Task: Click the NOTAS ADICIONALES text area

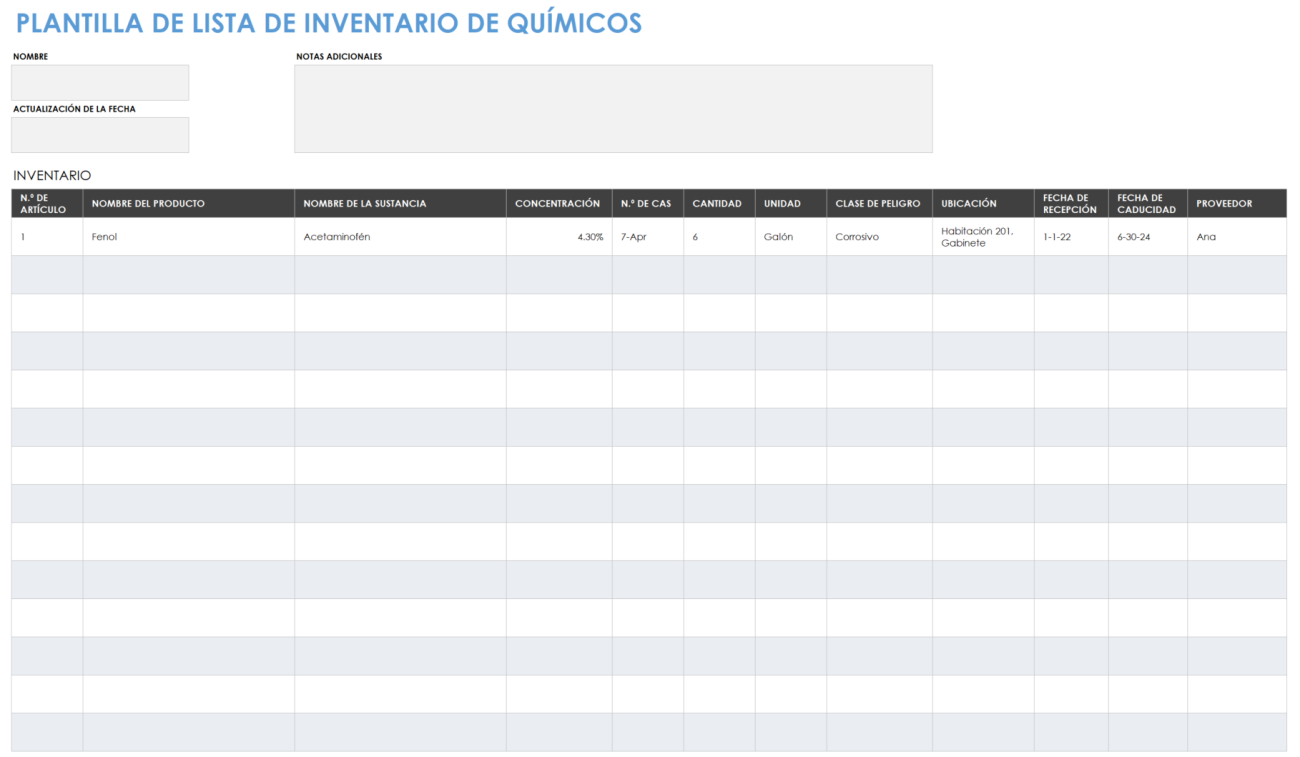Action: pyautogui.click(x=613, y=108)
